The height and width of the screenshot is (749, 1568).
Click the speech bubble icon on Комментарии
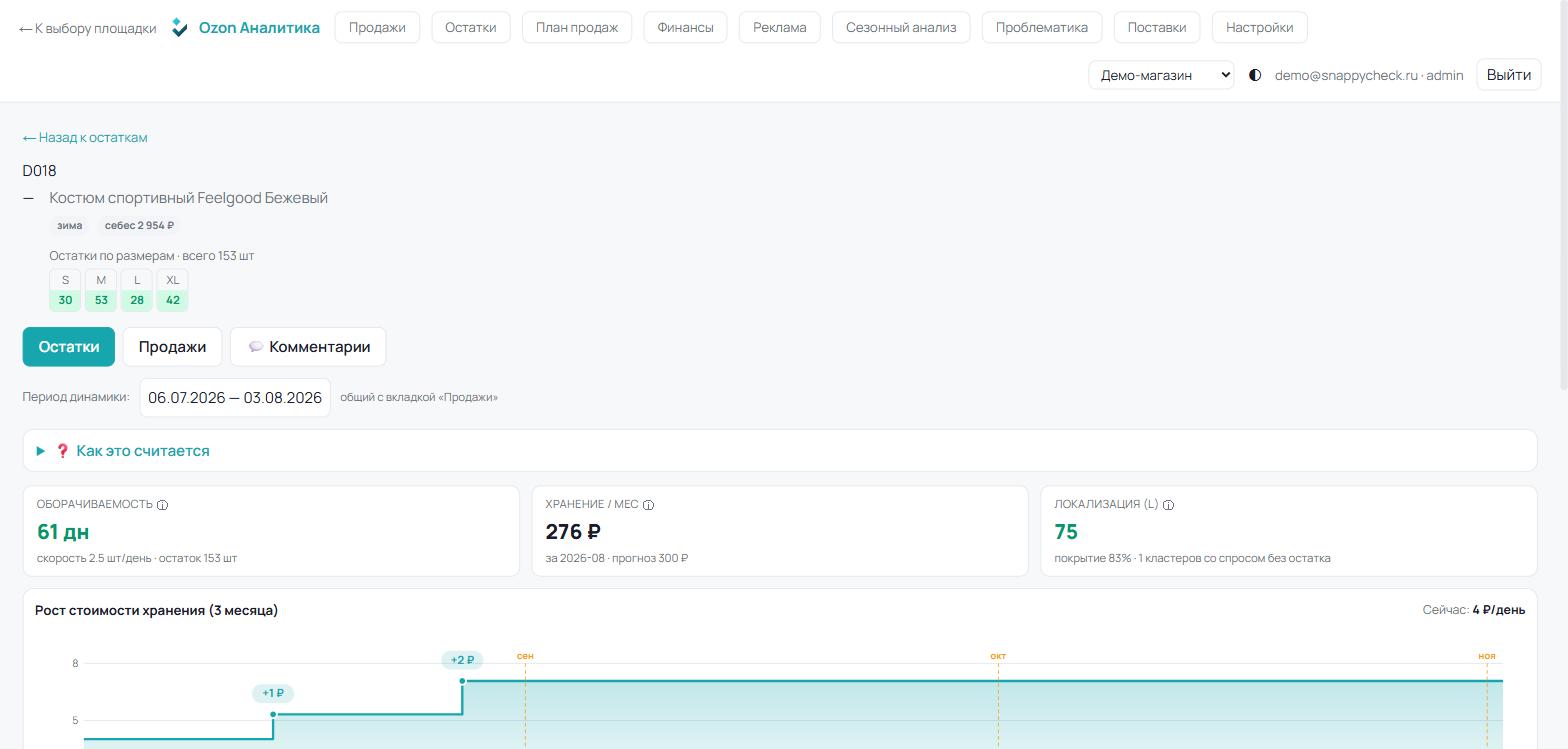256,347
